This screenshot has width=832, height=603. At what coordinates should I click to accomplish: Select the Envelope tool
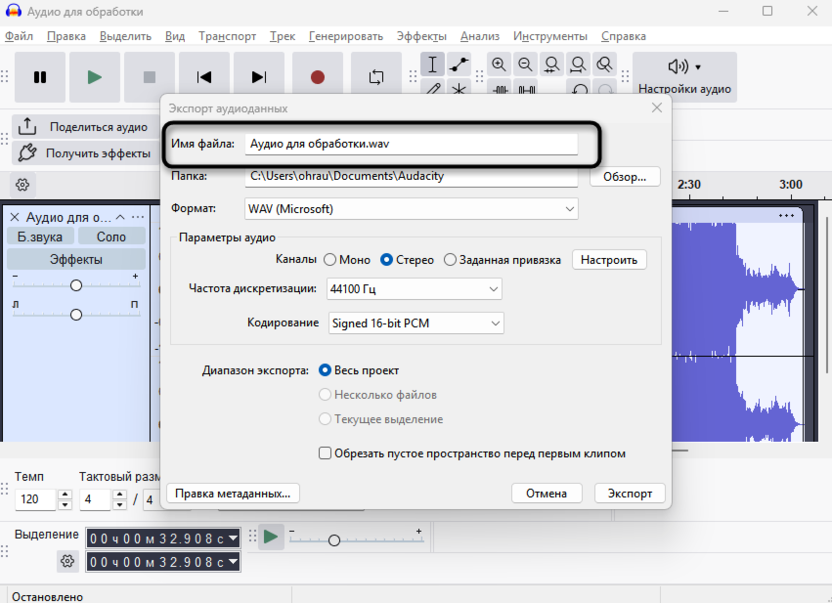tap(457, 64)
